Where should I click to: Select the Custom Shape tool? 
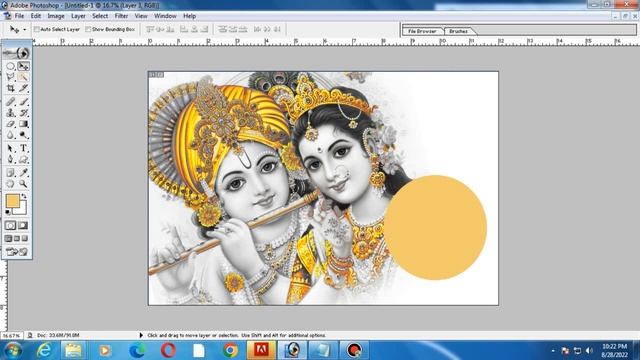[x=23, y=160]
